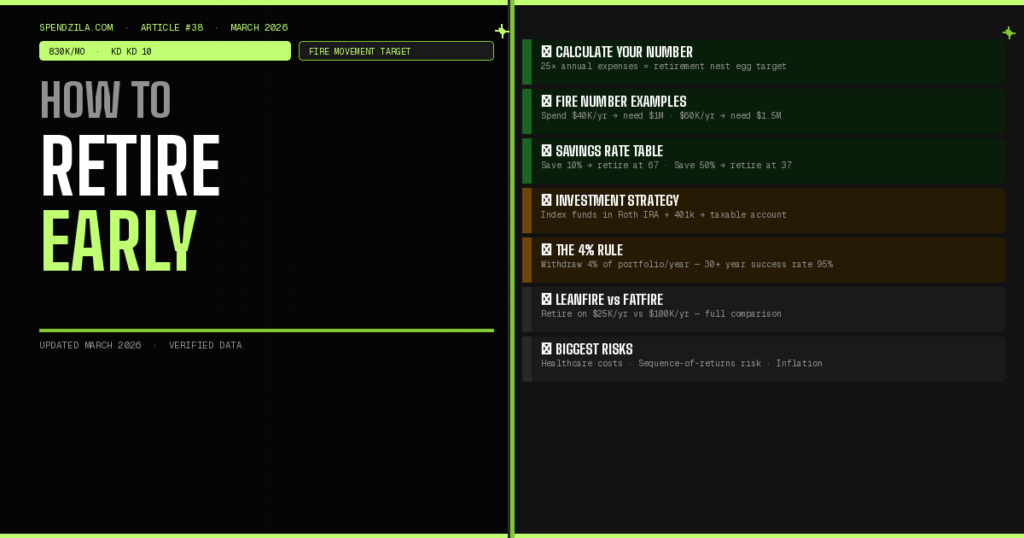Click the box icon beside Fire Number Examples
This screenshot has width=1024, height=538.
(x=546, y=101)
